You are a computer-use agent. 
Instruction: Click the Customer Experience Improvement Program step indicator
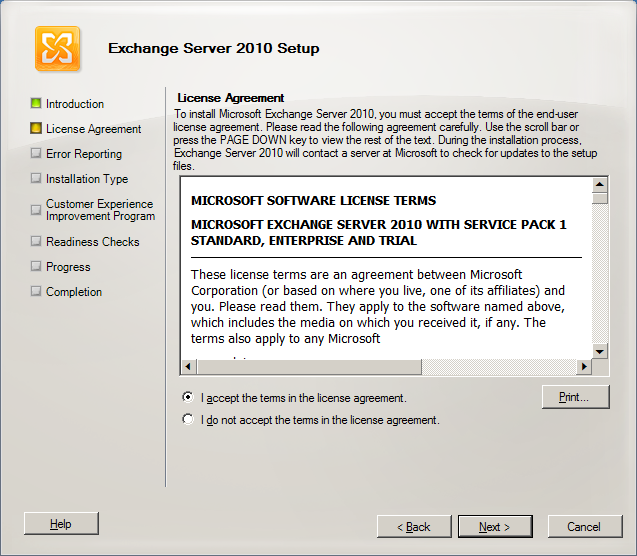coord(36,210)
